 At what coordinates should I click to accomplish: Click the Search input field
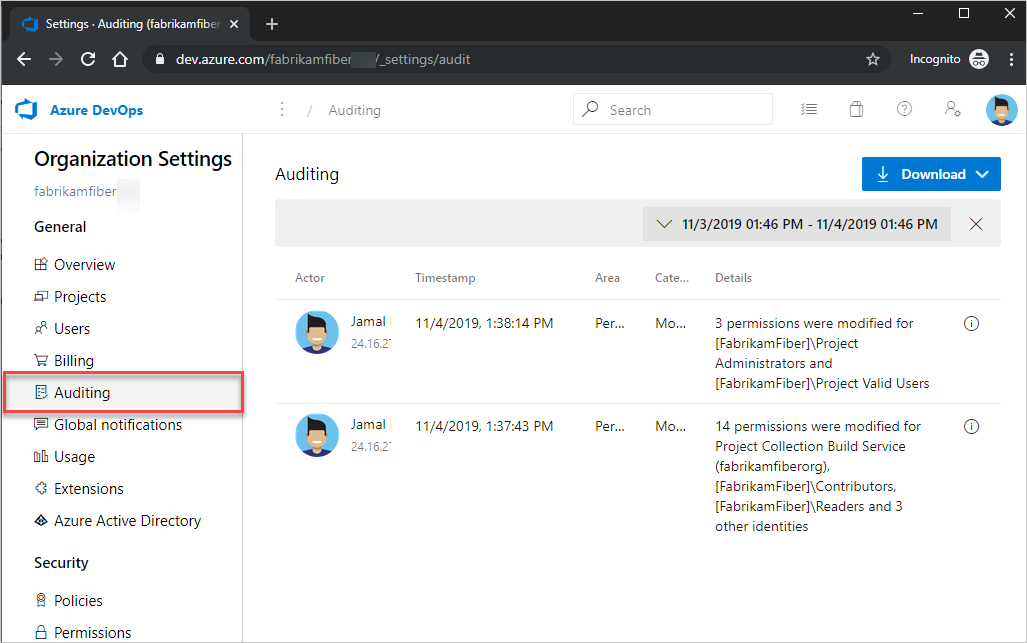coord(672,109)
